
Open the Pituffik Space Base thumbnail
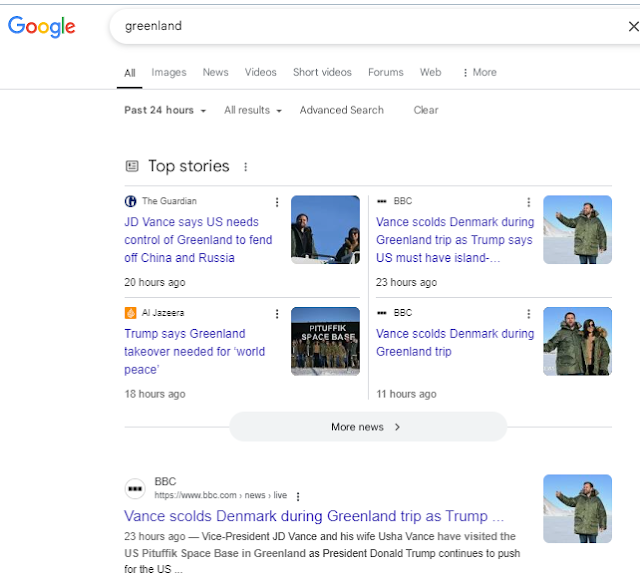(325, 341)
